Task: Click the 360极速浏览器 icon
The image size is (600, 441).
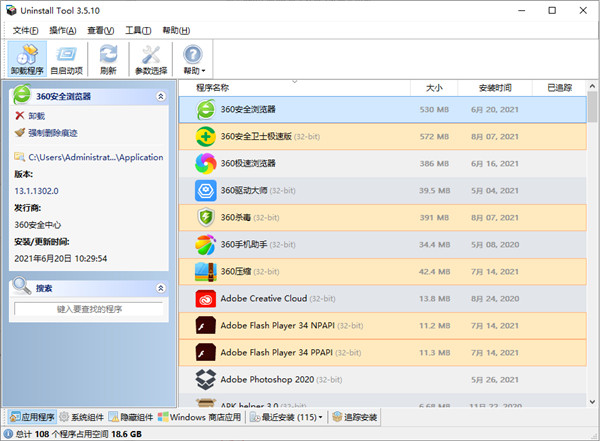Action: (x=205, y=163)
